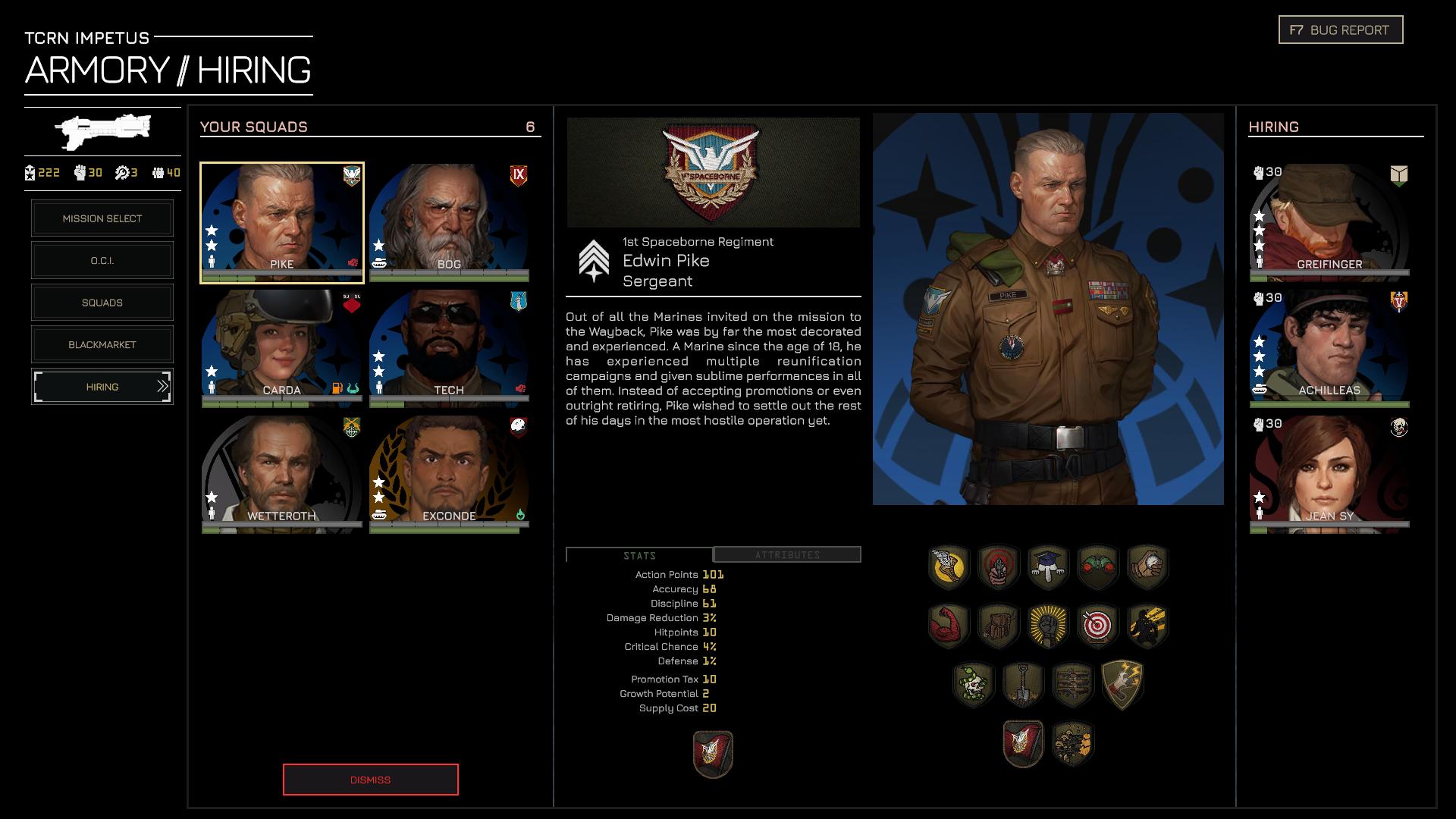This screenshot has width=1456, height=819.
Task: Switch to the Stats tab
Action: pos(639,555)
